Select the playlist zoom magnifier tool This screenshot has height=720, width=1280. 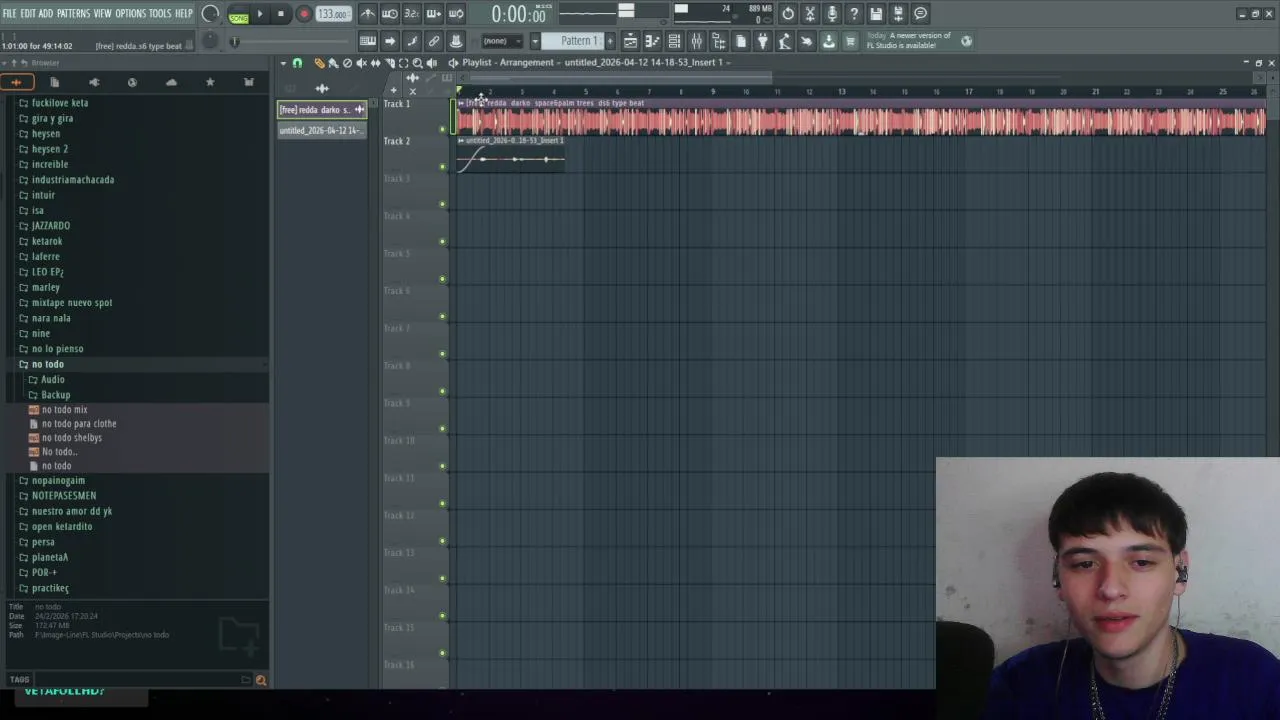pyautogui.click(x=417, y=63)
